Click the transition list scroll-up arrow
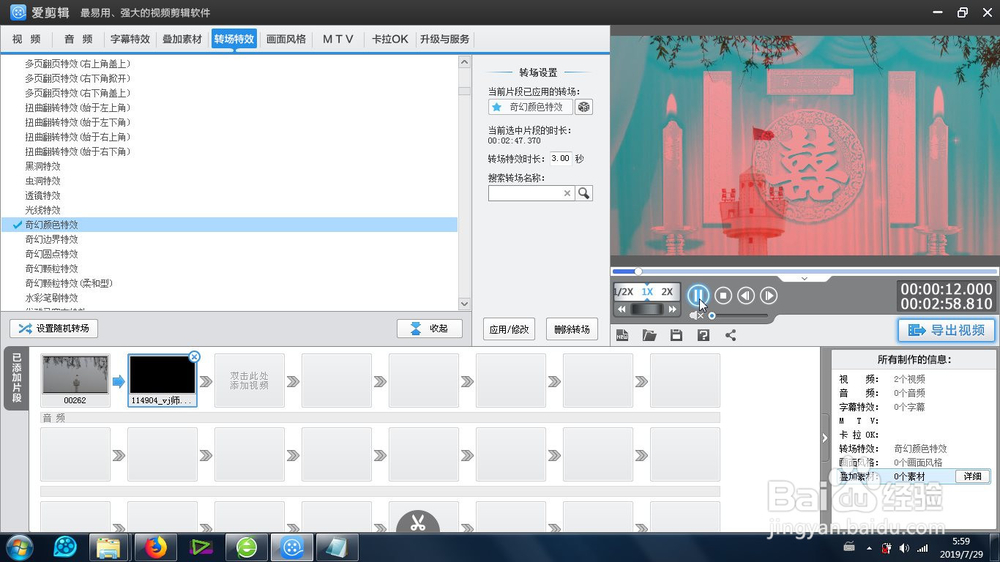Viewport: 1000px width, 562px height. [464, 63]
